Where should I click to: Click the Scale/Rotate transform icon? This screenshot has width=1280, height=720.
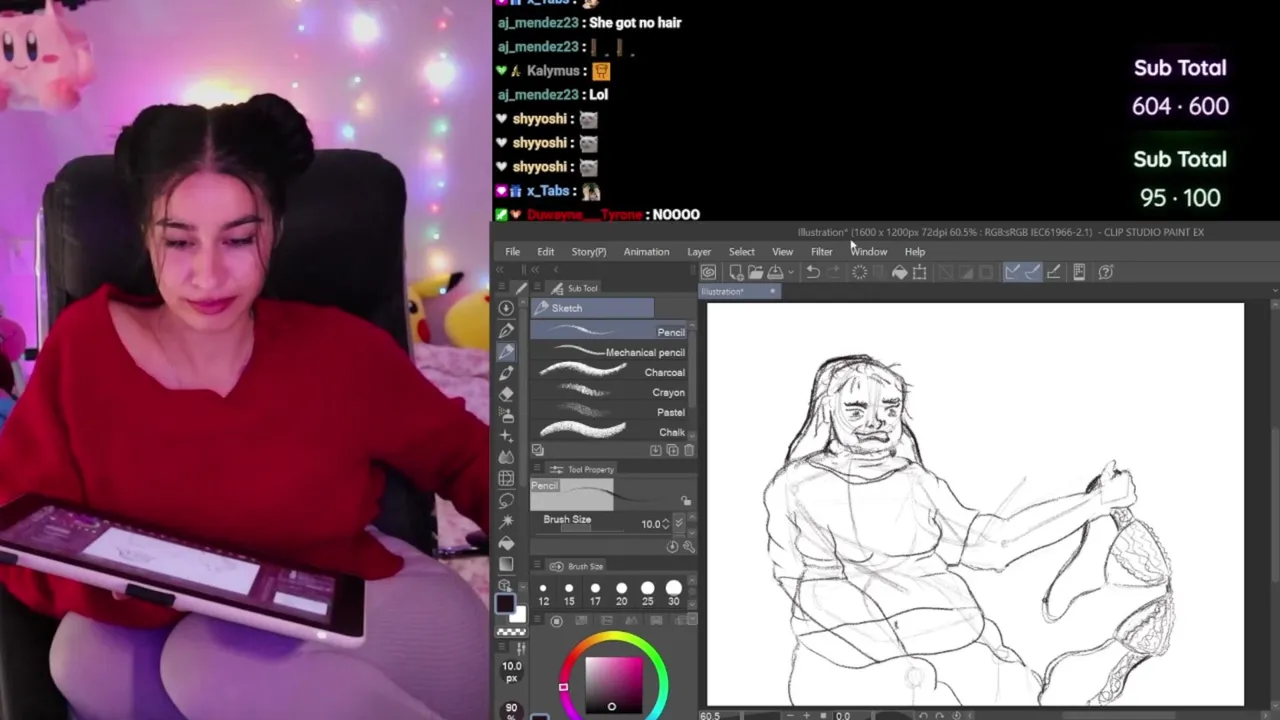coord(919,272)
